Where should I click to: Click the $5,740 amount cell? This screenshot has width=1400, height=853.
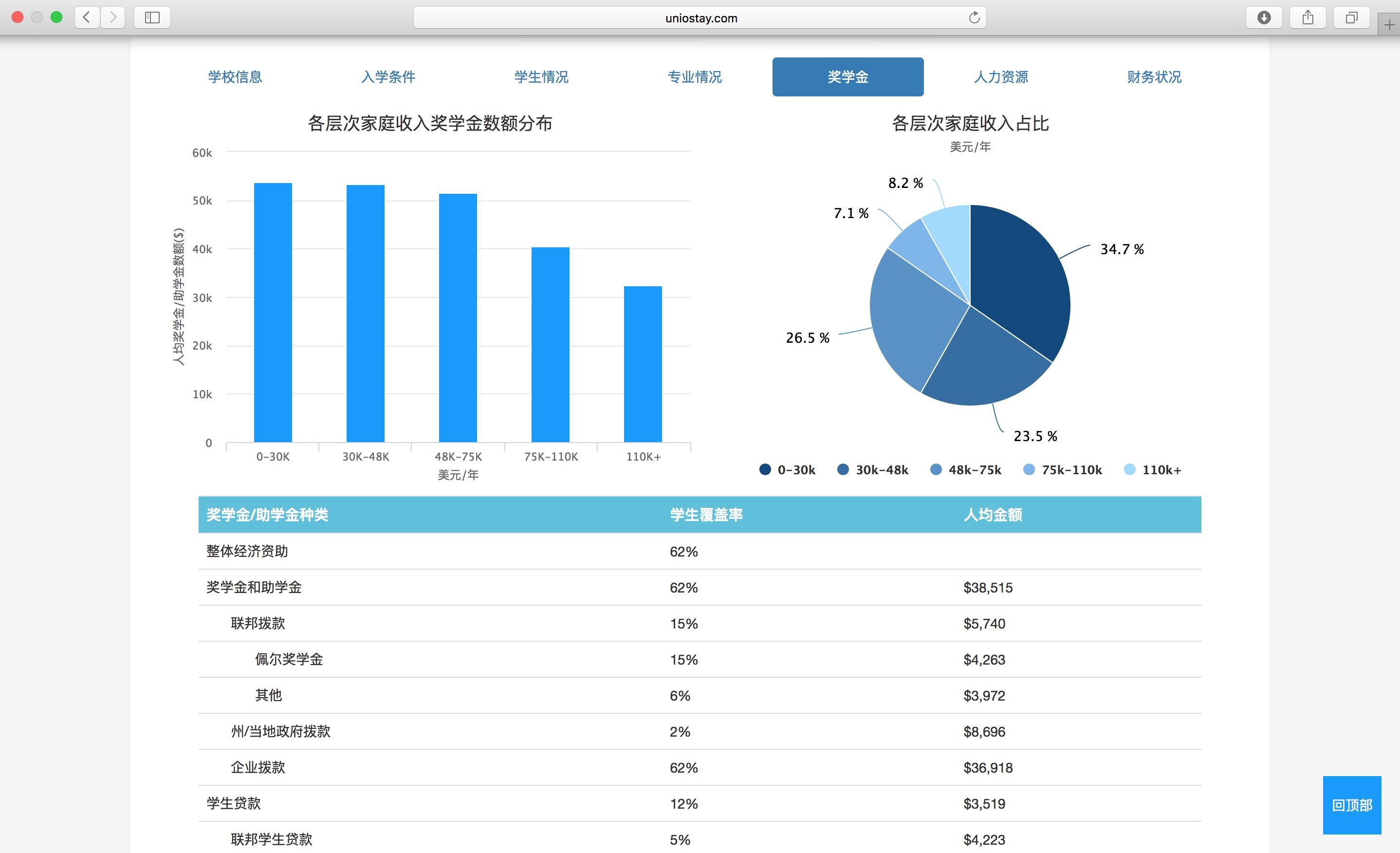coord(984,624)
